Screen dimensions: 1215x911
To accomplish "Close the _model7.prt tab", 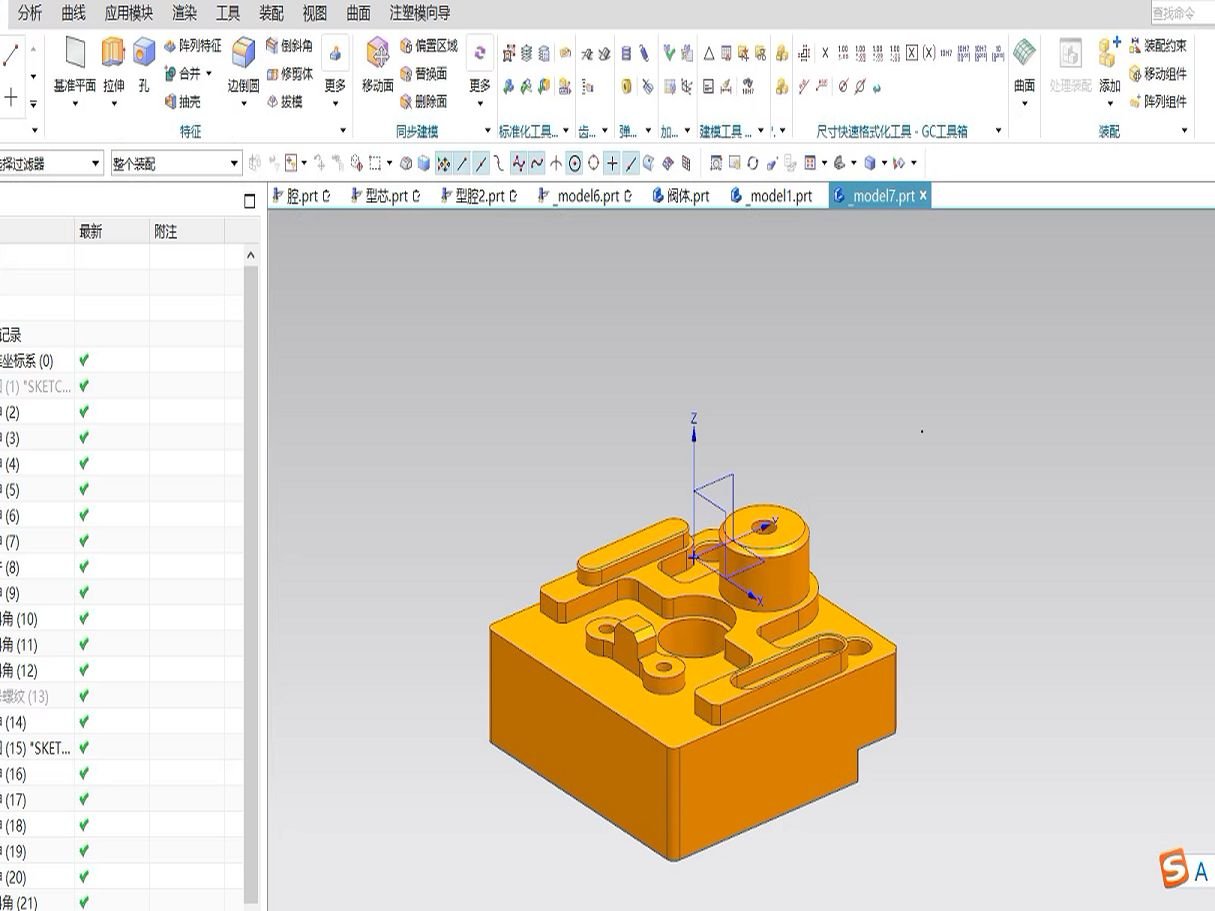I will pyautogui.click(x=923, y=196).
